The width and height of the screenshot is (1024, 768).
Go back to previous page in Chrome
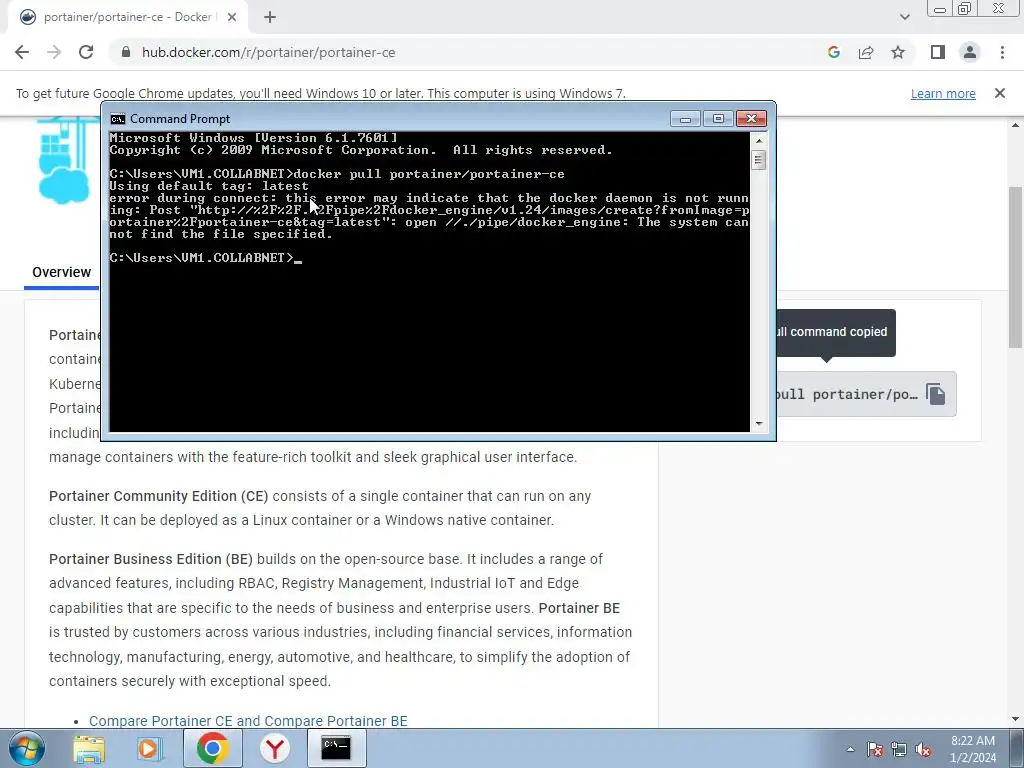22,52
